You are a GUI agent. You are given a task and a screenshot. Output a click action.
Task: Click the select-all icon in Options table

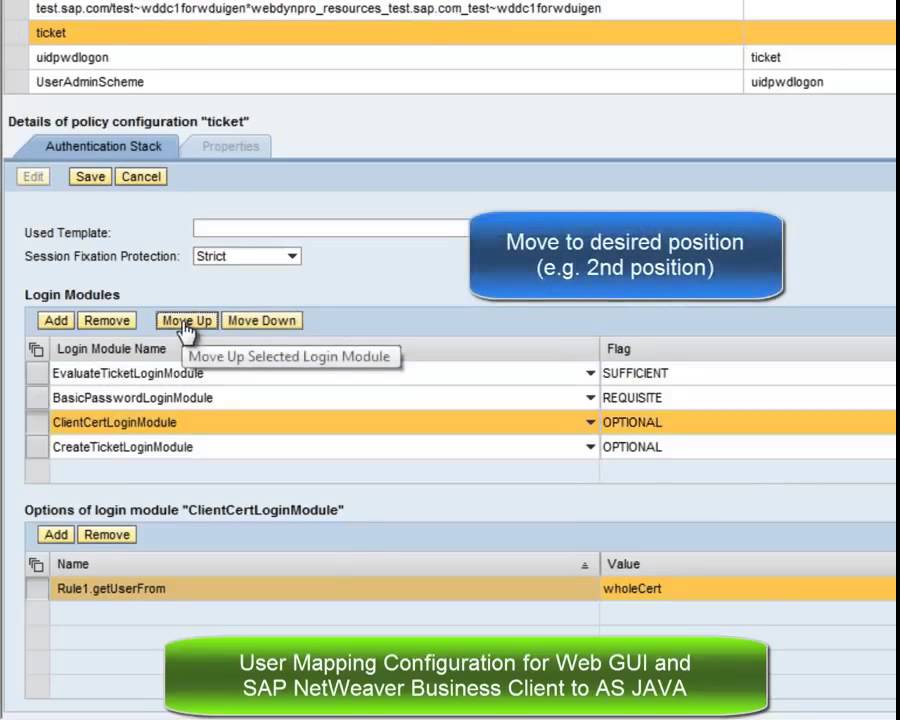click(x=37, y=564)
